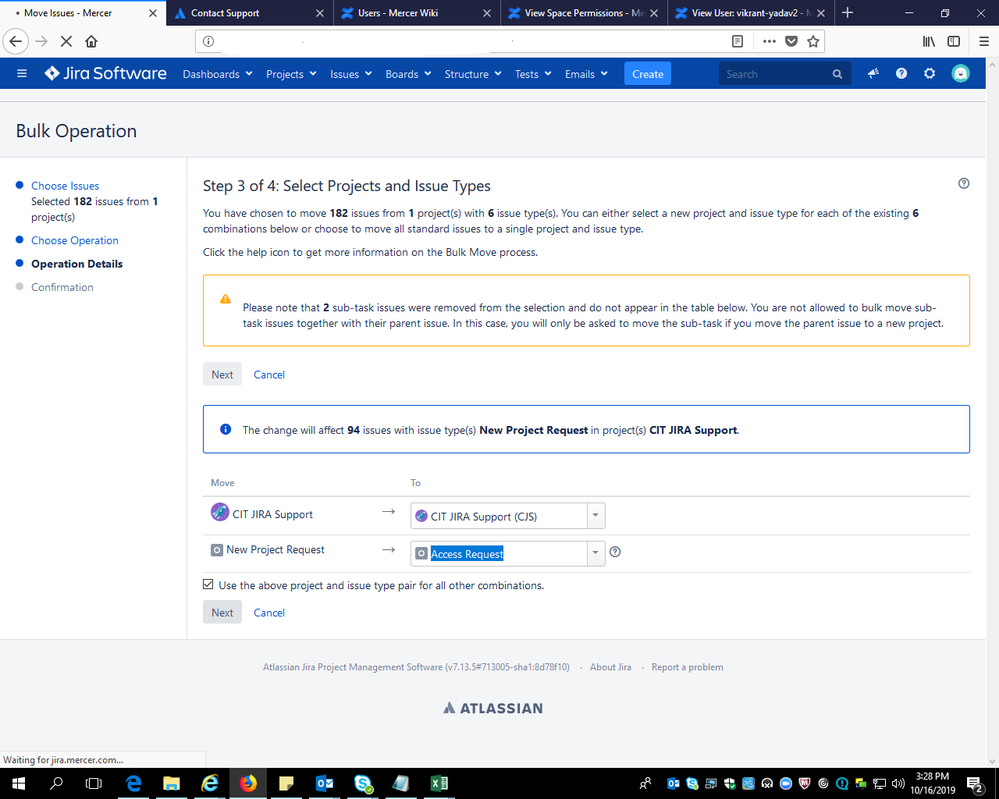Open the user profile avatar menu
This screenshot has height=799, width=999.
coord(960,73)
